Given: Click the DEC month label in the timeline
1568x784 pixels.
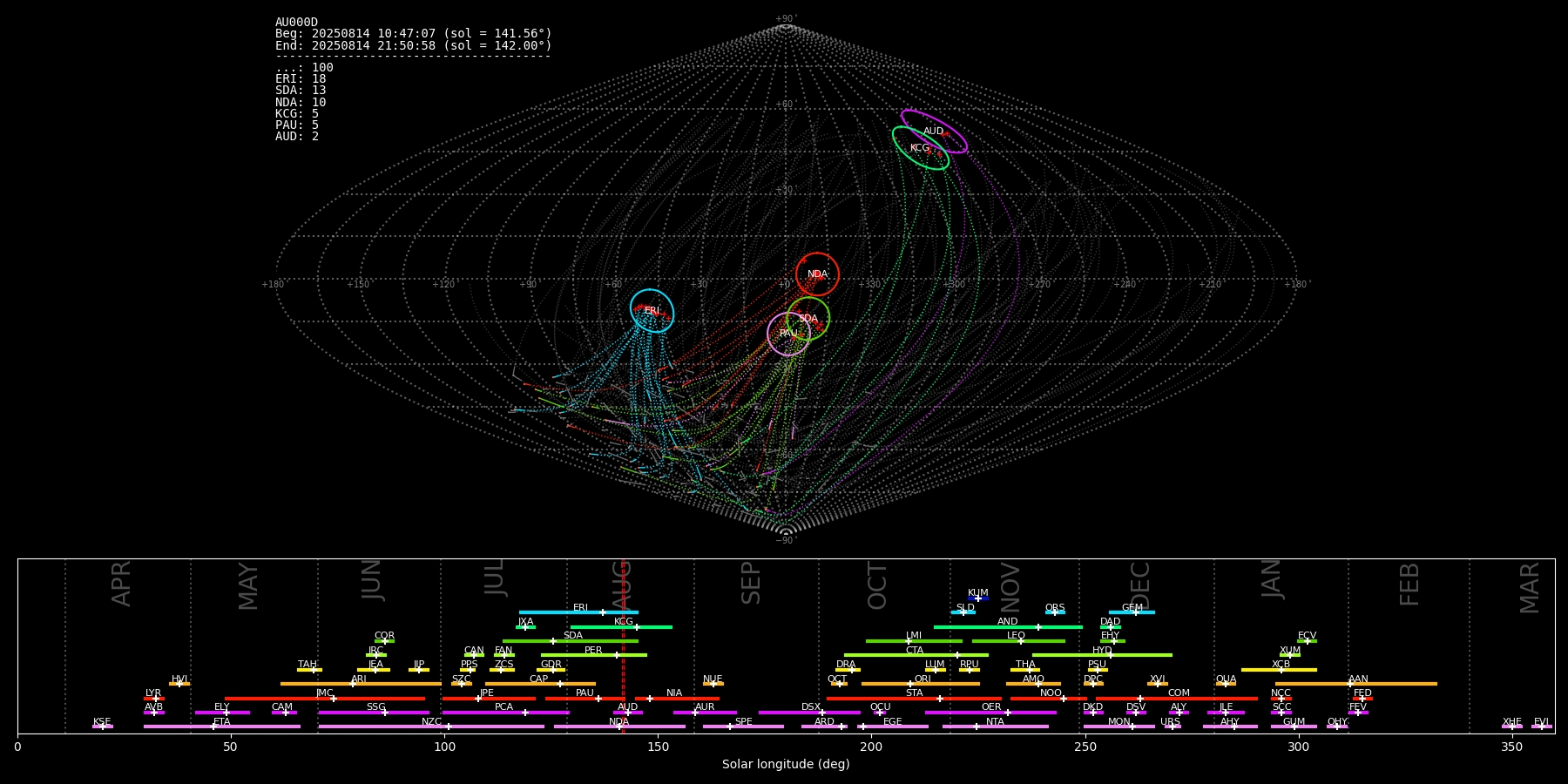Looking at the screenshot, I should coord(1140,585).
